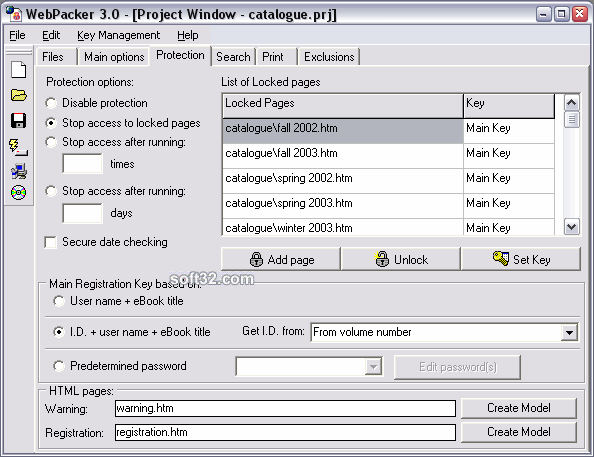
Task: Open the Key Management menu
Action: click(119, 35)
